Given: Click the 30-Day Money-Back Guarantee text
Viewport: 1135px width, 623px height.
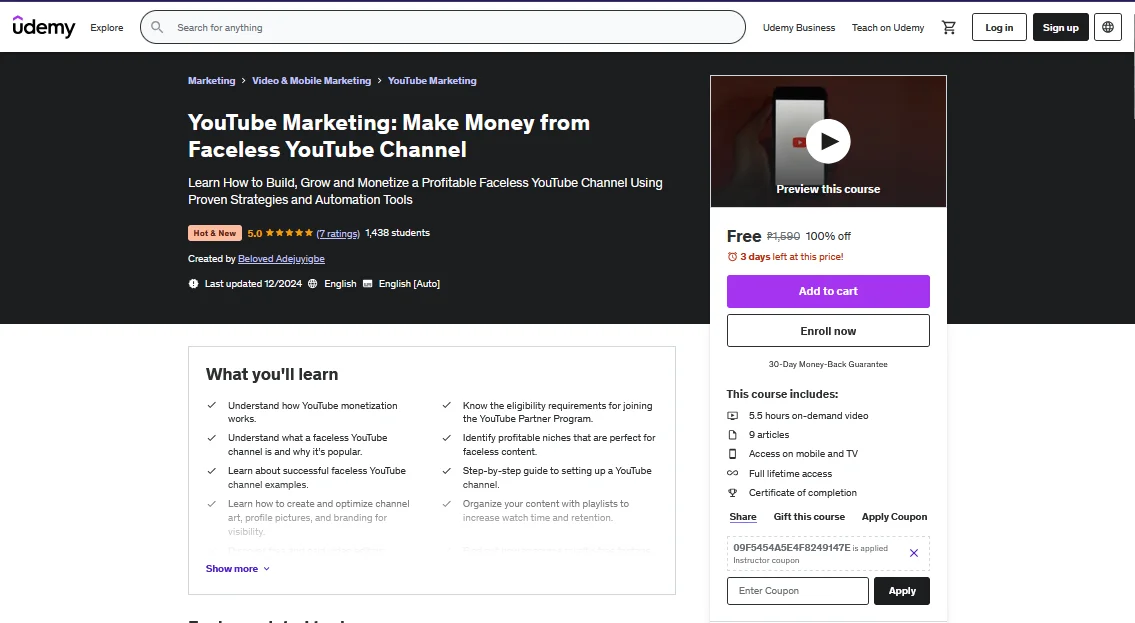Looking at the screenshot, I should pyautogui.click(x=828, y=365).
